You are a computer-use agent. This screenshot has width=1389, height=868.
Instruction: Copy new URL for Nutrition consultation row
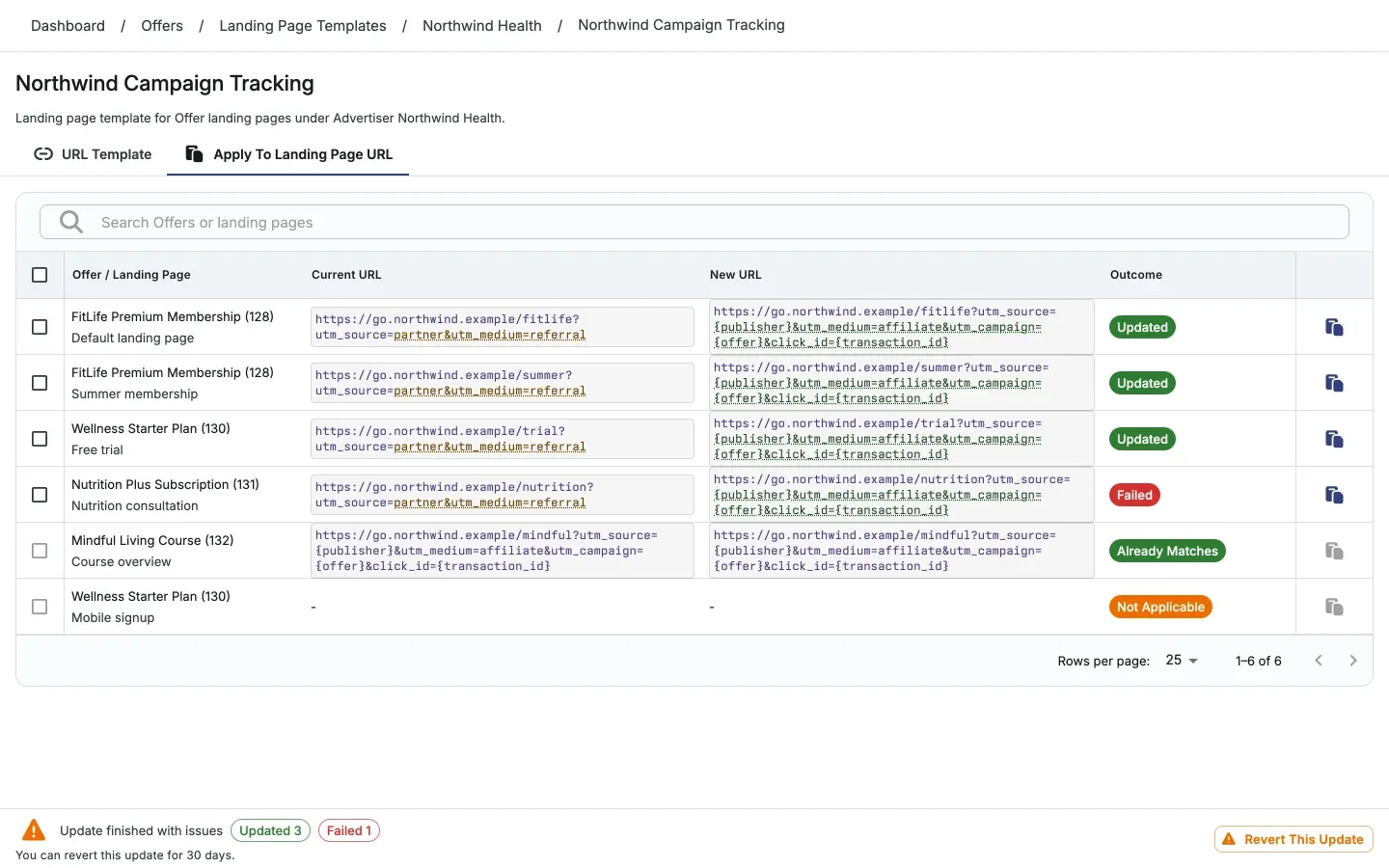pos(1334,495)
